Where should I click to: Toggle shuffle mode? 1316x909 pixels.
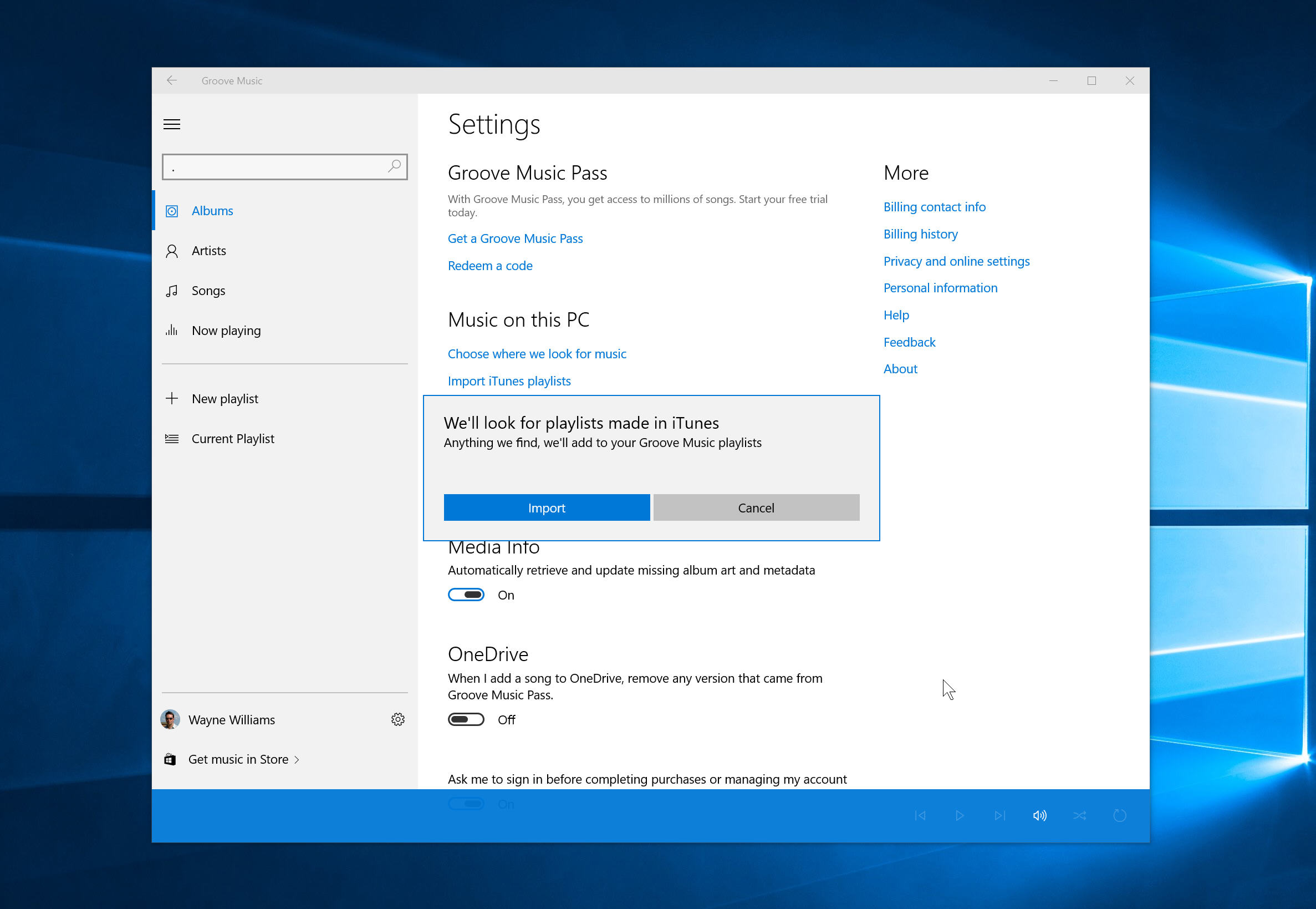tap(1079, 816)
